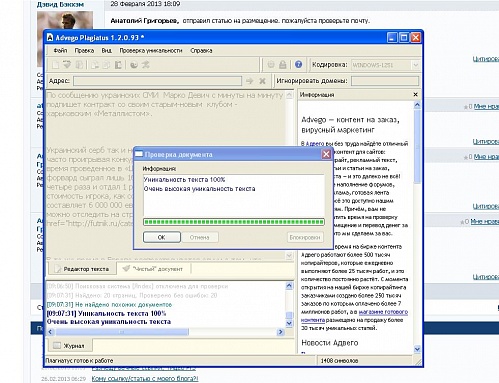Open the Кодировка encoding dropdown
This screenshot has height=383, width=499.
coord(415,65)
